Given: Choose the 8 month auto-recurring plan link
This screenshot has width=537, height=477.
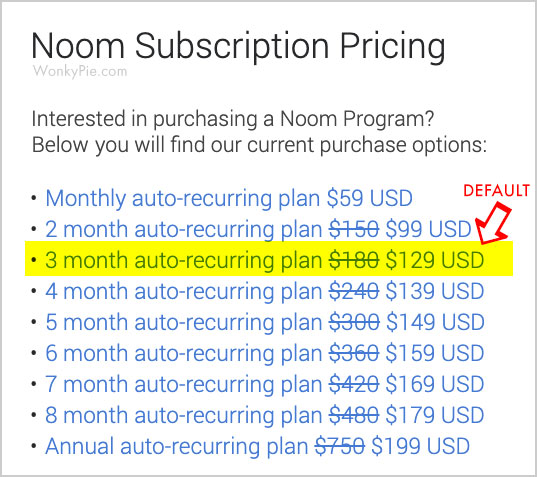Looking at the screenshot, I should [264, 415].
